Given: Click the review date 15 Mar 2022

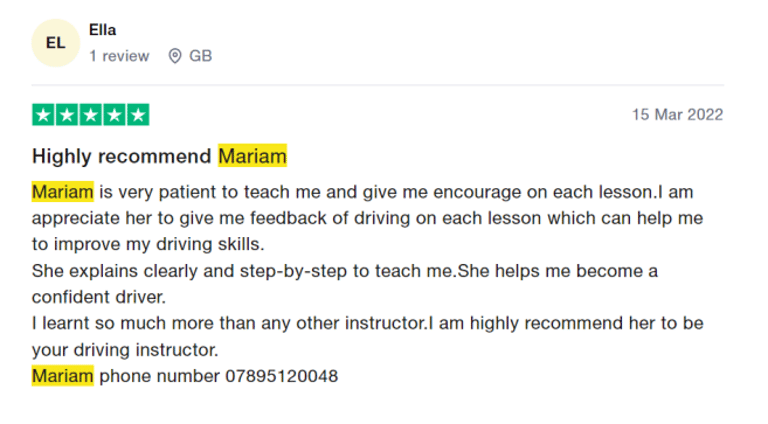Looking at the screenshot, I should (x=677, y=115).
